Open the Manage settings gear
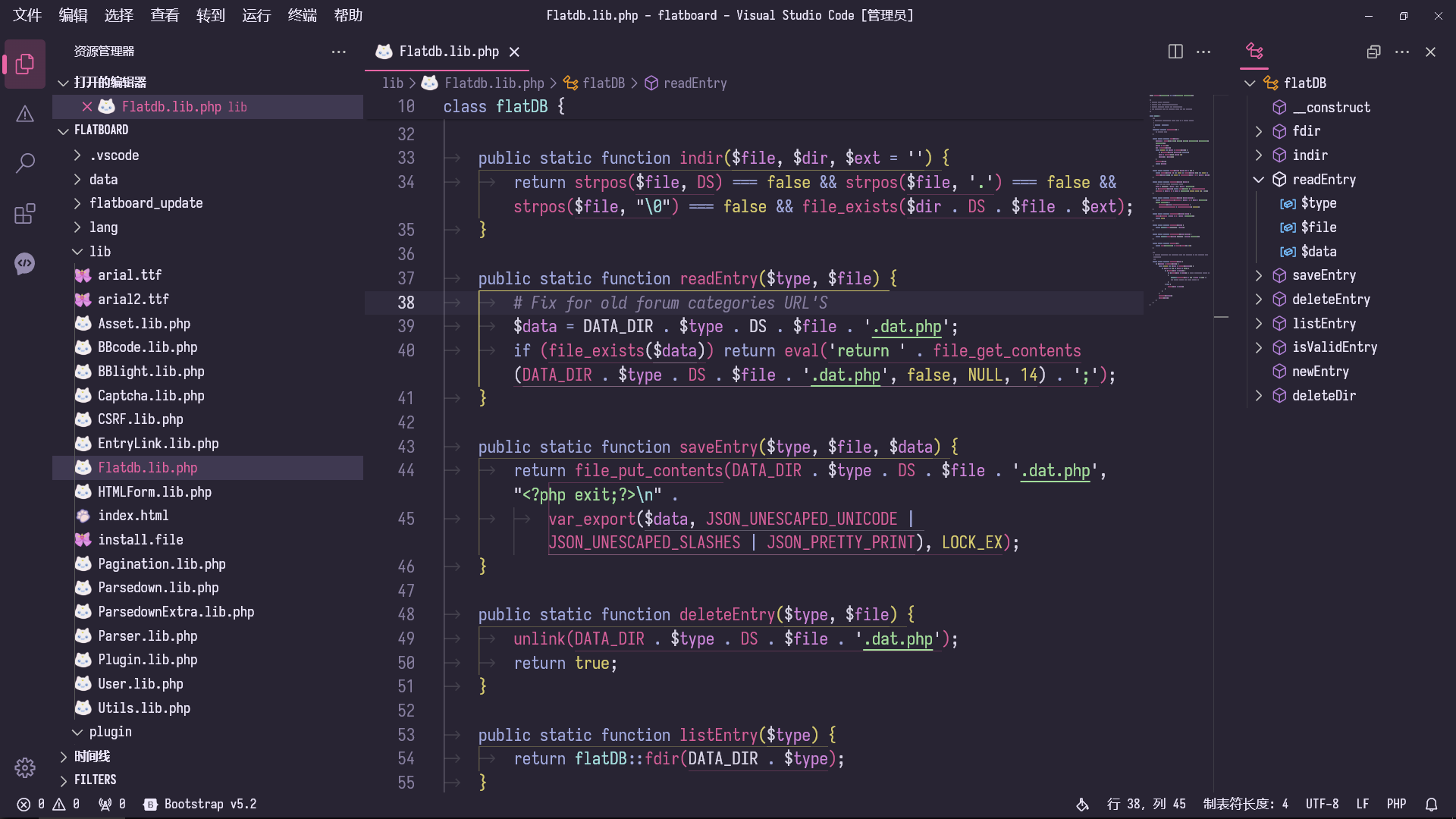The width and height of the screenshot is (1456, 819). pos(25,767)
